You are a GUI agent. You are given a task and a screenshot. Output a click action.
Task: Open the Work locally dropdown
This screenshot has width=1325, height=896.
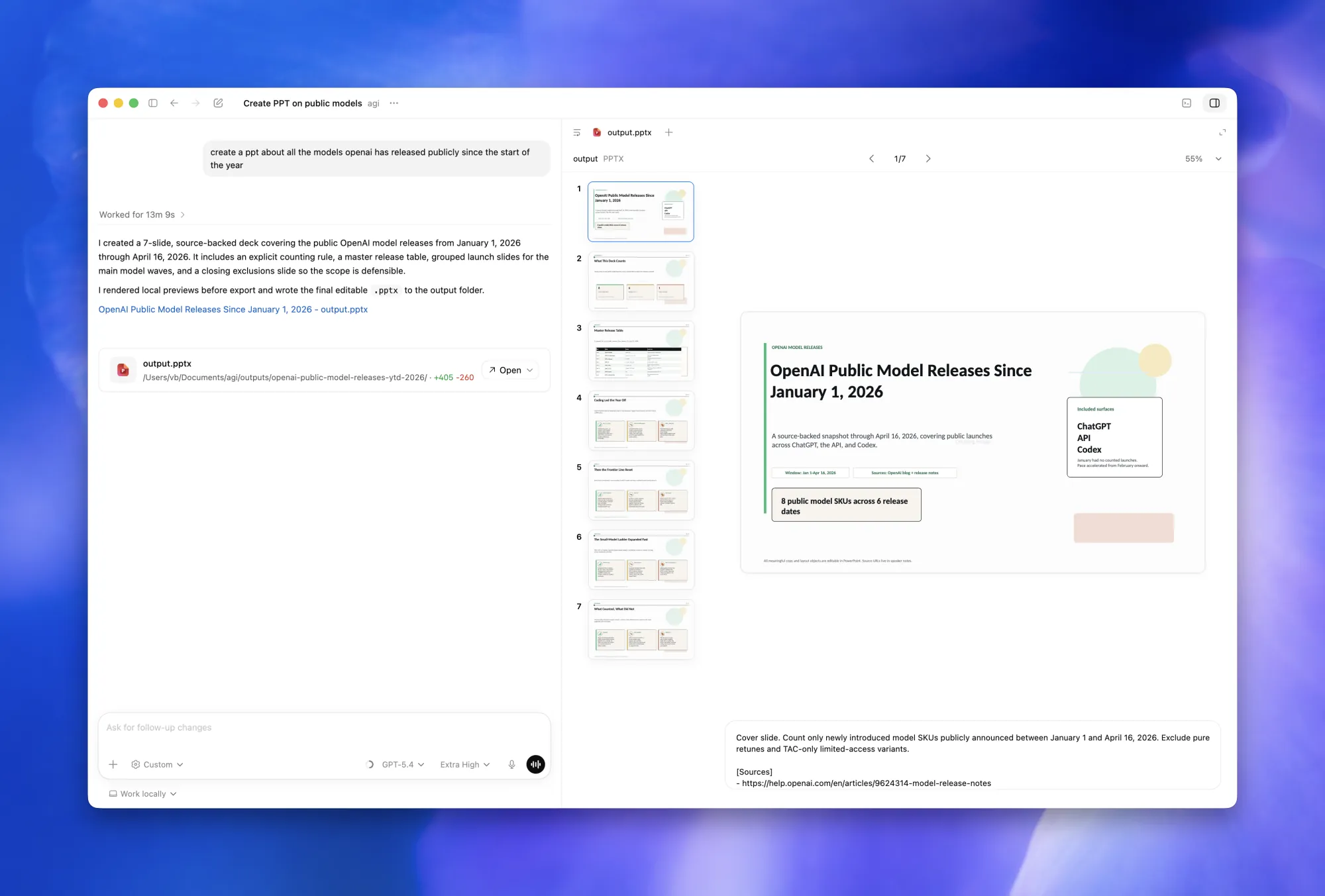pos(143,793)
